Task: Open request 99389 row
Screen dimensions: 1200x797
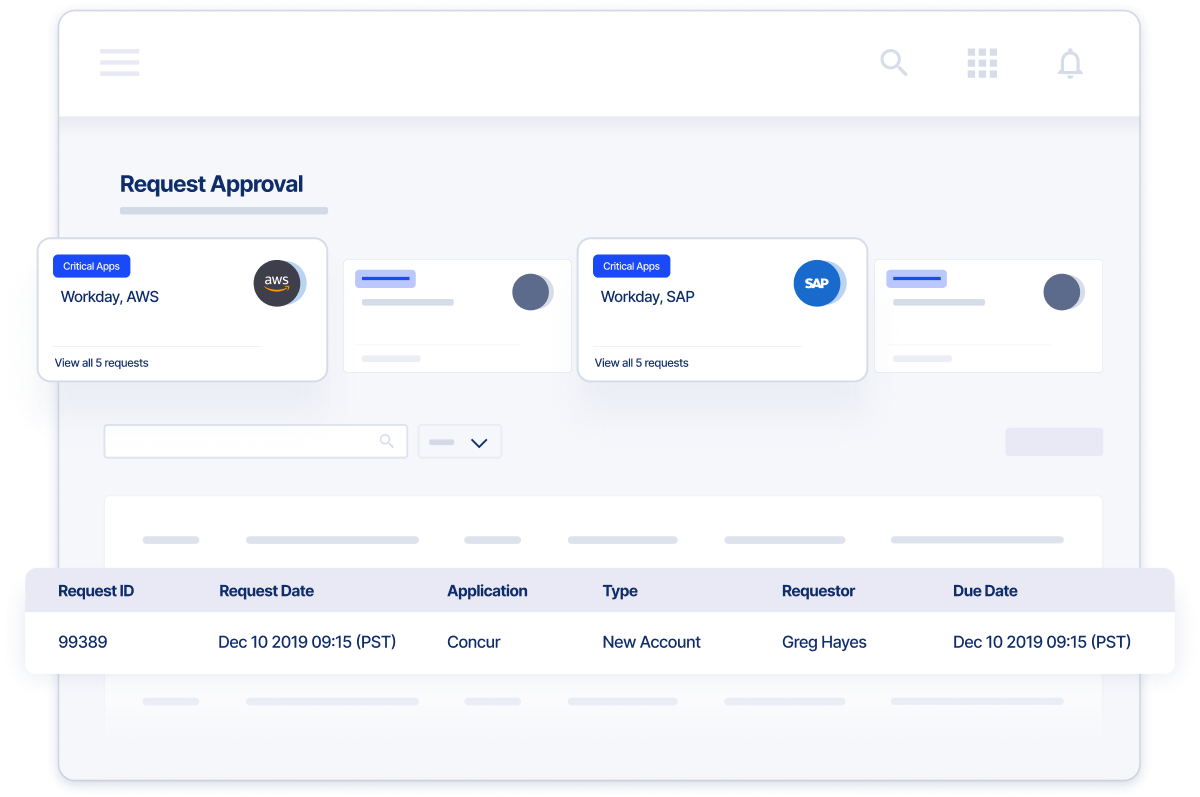Action: [x=83, y=642]
